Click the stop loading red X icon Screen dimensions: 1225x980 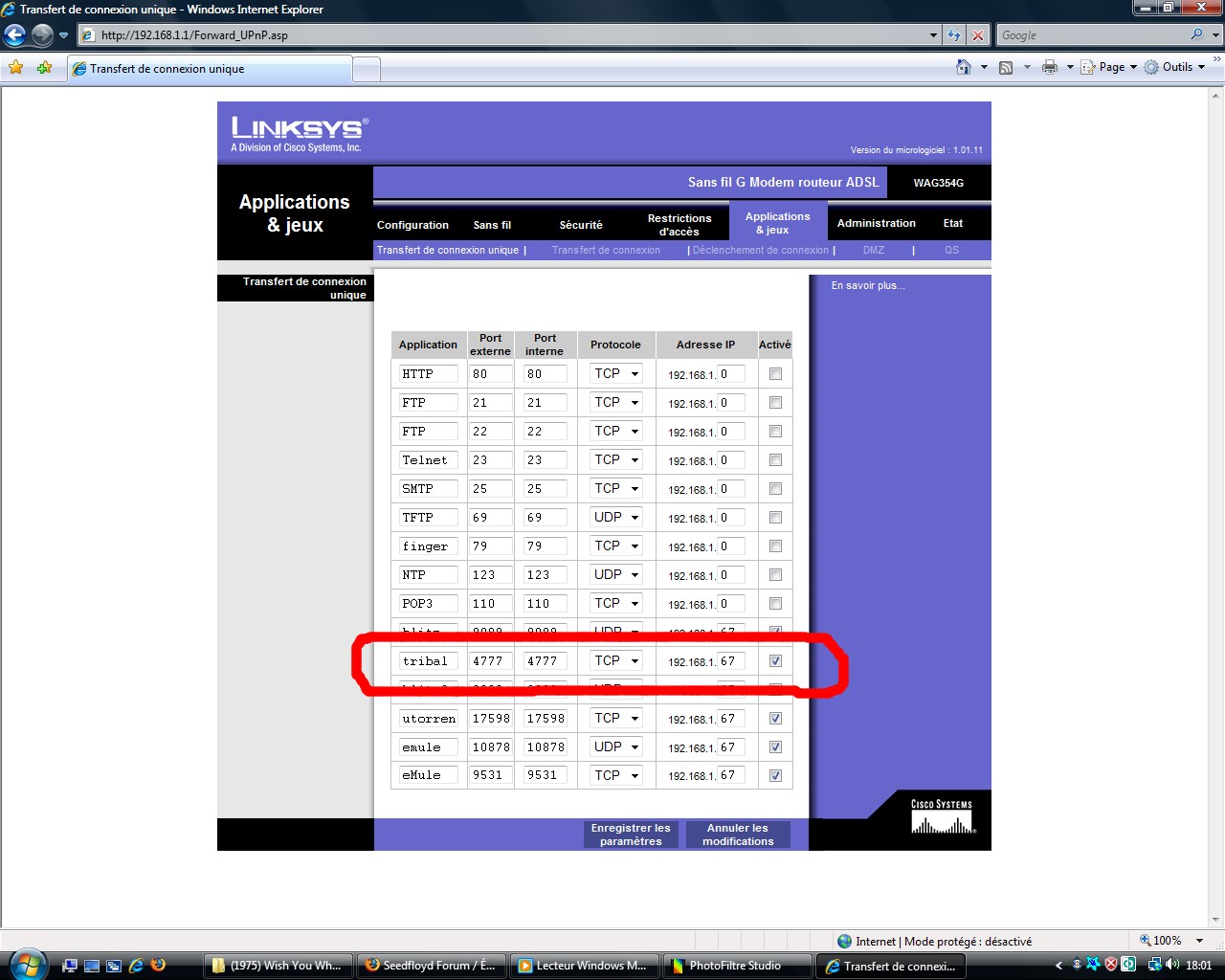pos(977,35)
